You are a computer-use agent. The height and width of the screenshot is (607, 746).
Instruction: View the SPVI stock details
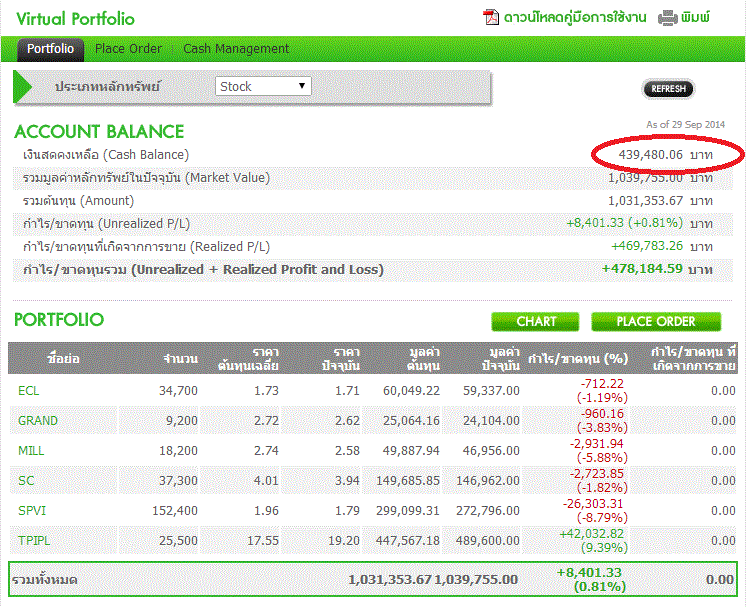[32, 510]
